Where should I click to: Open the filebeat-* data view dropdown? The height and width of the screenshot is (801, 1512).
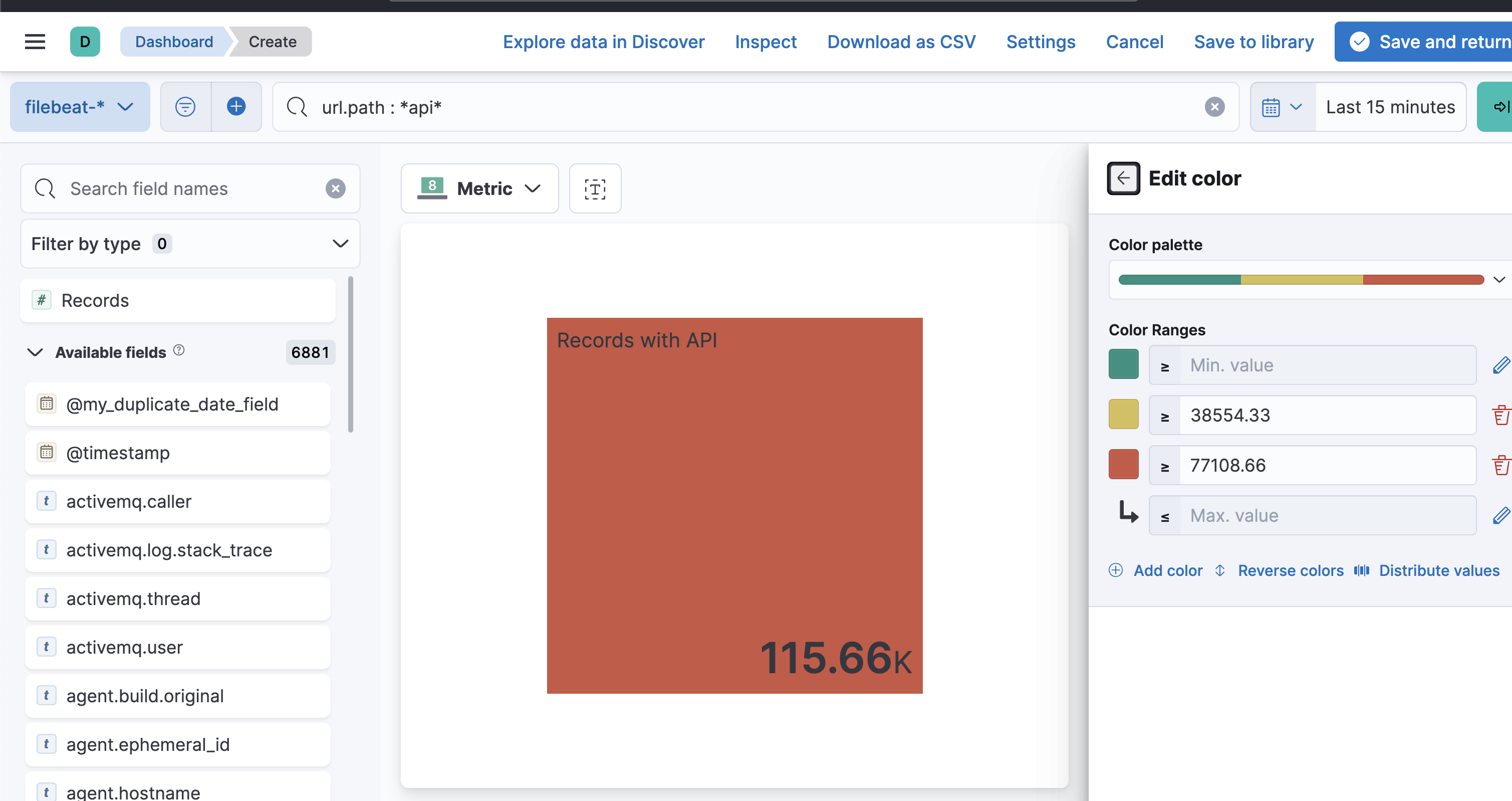(x=80, y=107)
